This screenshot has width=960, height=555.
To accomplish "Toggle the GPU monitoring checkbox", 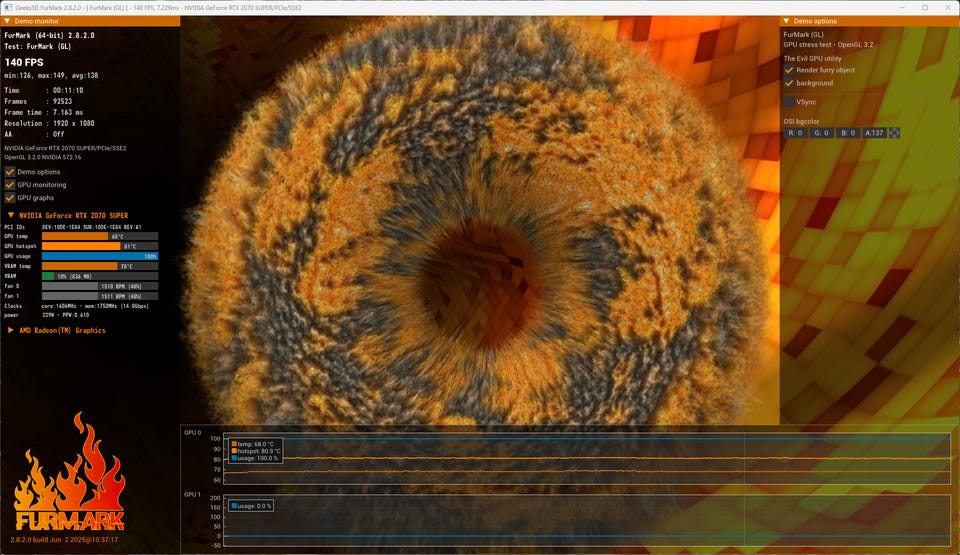I will 9,184.
